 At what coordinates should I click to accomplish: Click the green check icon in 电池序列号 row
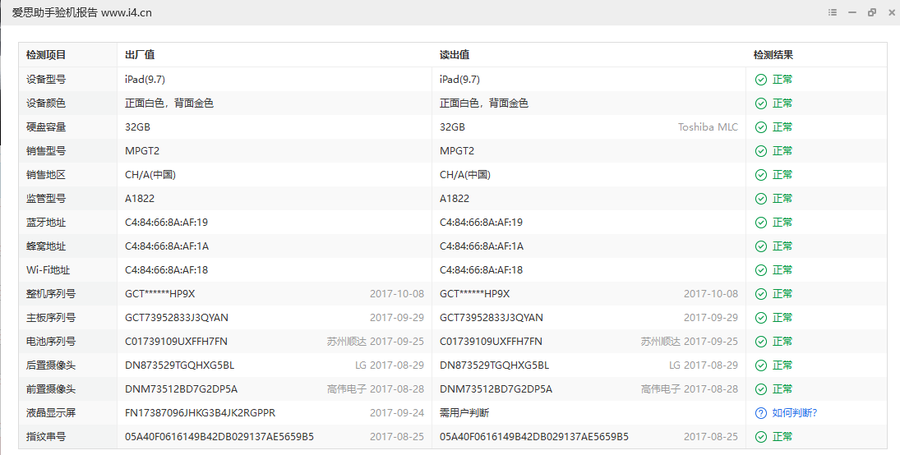click(x=761, y=341)
